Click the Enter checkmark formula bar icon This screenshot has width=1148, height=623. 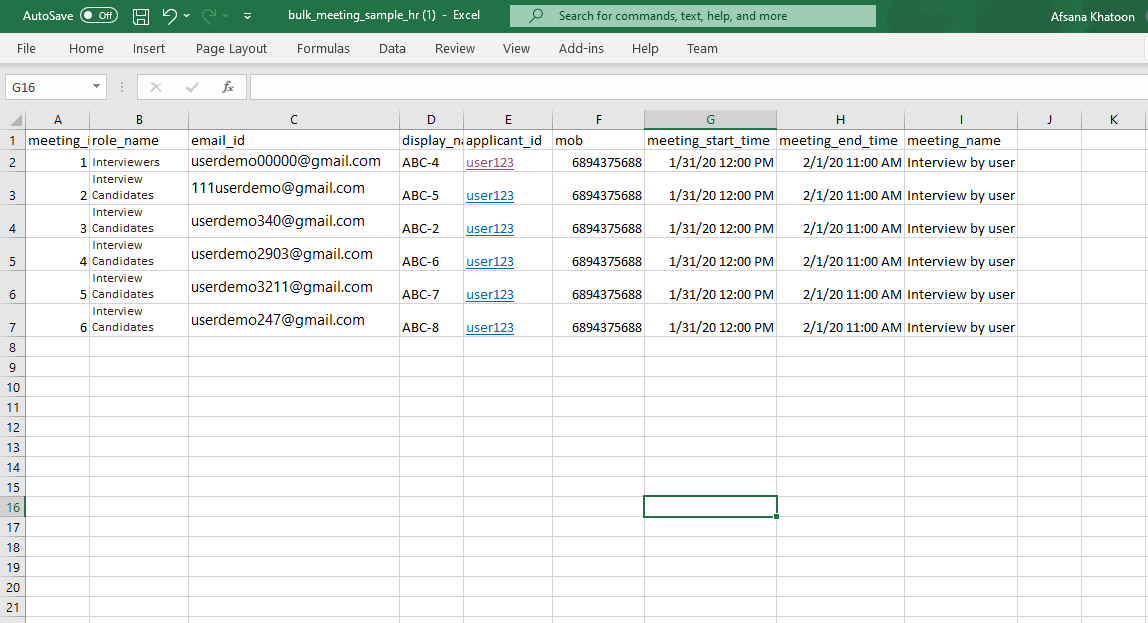tap(192, 87)
